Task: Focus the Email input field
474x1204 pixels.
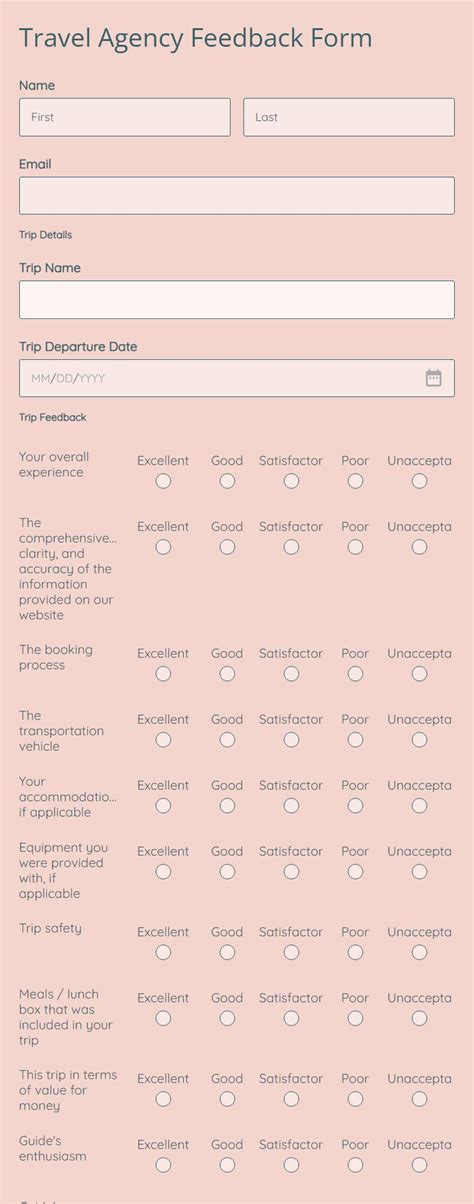Action: pos(237,196)
